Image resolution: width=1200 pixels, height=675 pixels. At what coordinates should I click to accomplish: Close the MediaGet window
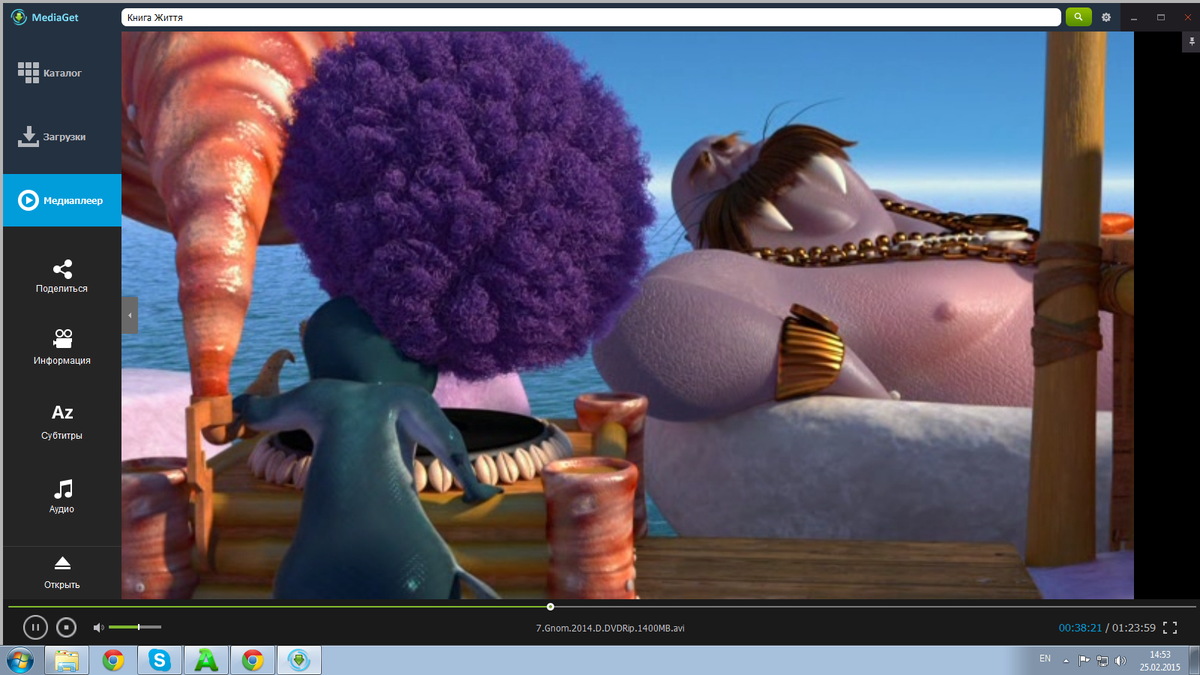click(1186, 17)
